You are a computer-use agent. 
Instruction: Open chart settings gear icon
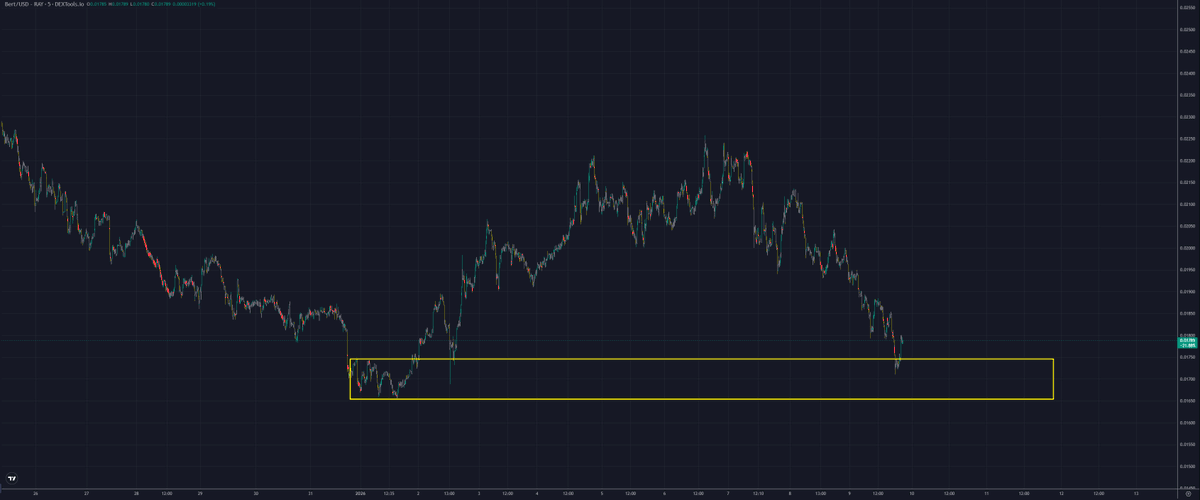[1186, 492]
